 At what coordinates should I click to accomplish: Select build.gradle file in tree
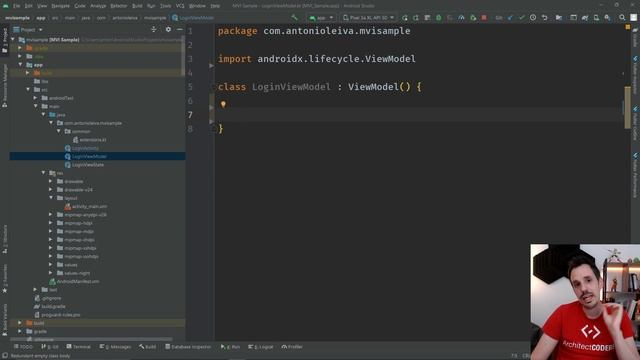50,307
